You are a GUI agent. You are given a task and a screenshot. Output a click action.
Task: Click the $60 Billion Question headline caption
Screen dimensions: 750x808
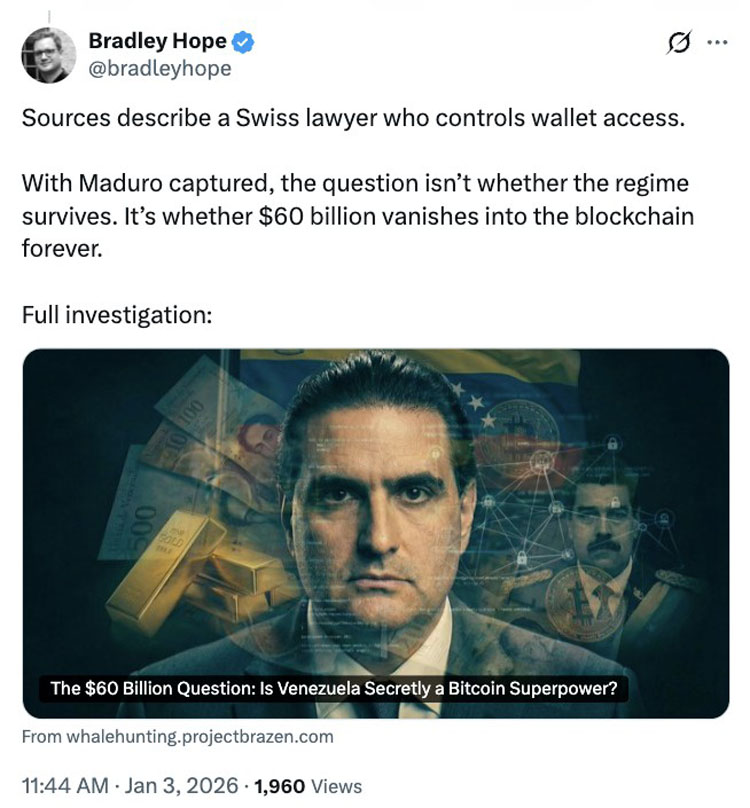pos(334,689)
